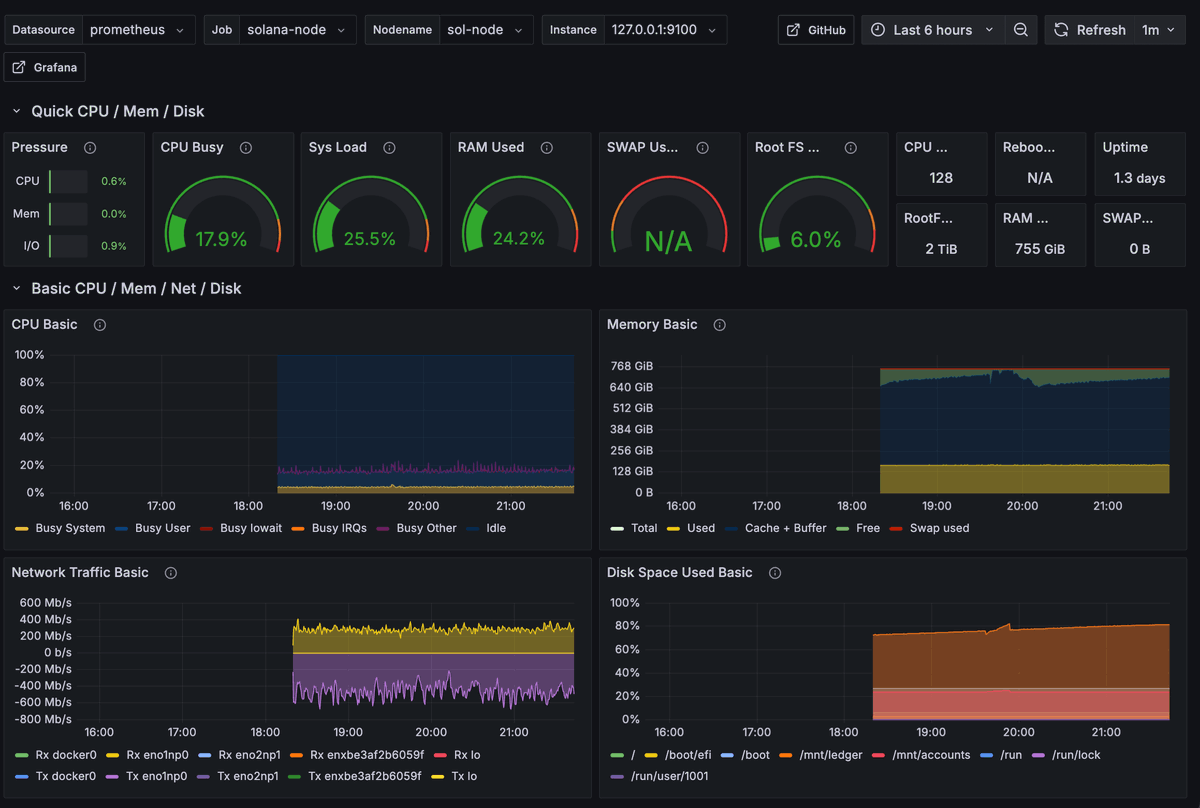Click info icon beside CPU Basic title
This screenshot has height=808, width=1200.
(x=100, y=325)
